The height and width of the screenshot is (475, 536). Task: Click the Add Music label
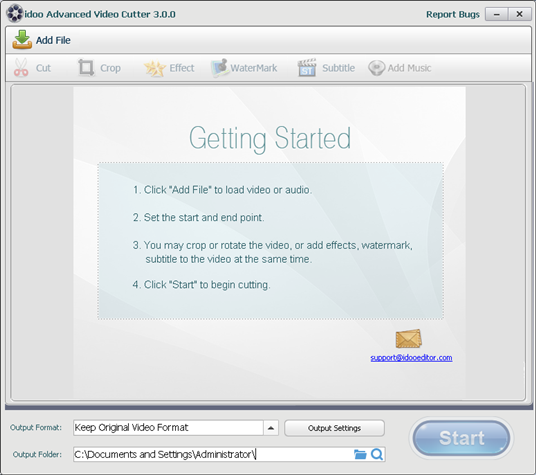tap(409, 68)
